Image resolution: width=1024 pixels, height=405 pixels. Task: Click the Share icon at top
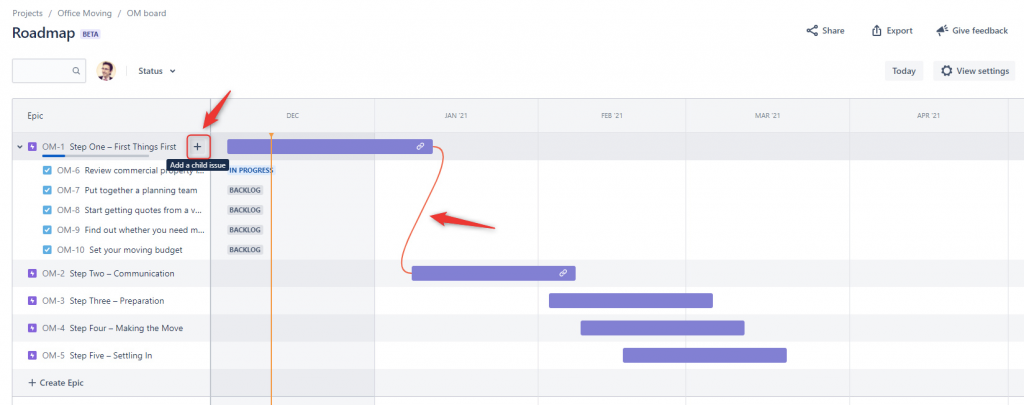pyautogui.click(x=812, y=31)
